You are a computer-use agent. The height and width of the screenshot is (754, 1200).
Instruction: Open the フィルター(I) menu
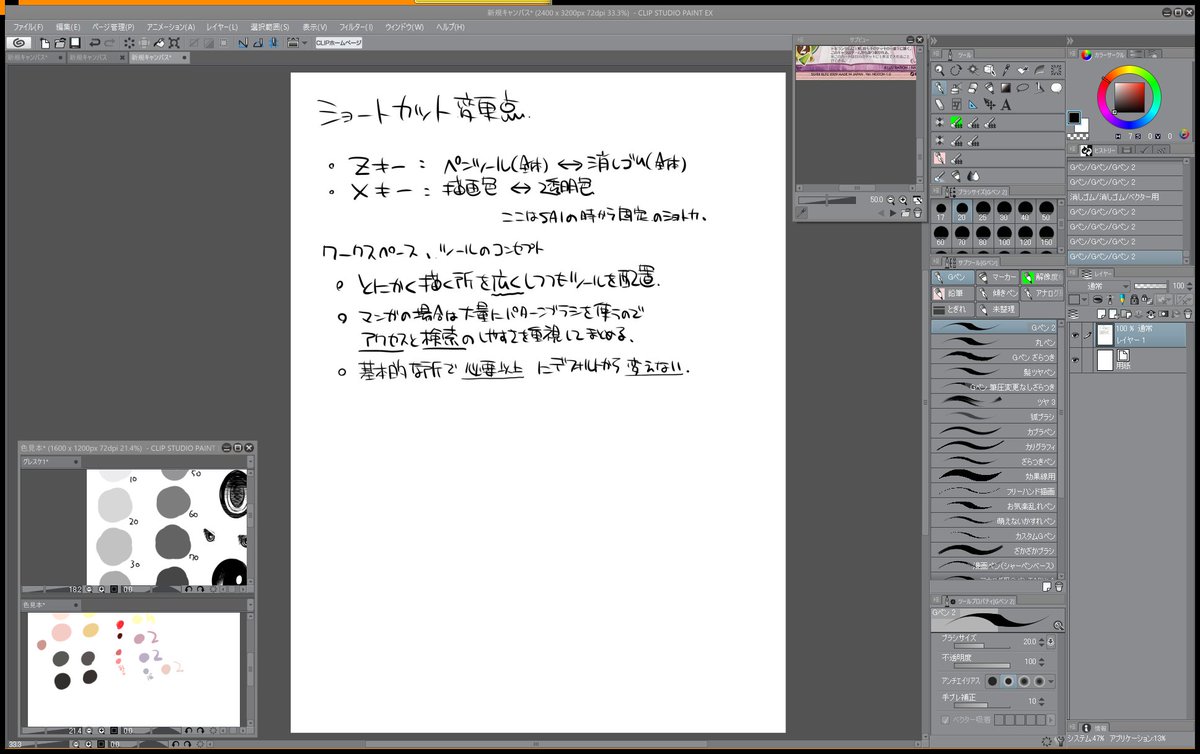pyautogui.click(x=357, y=26)
